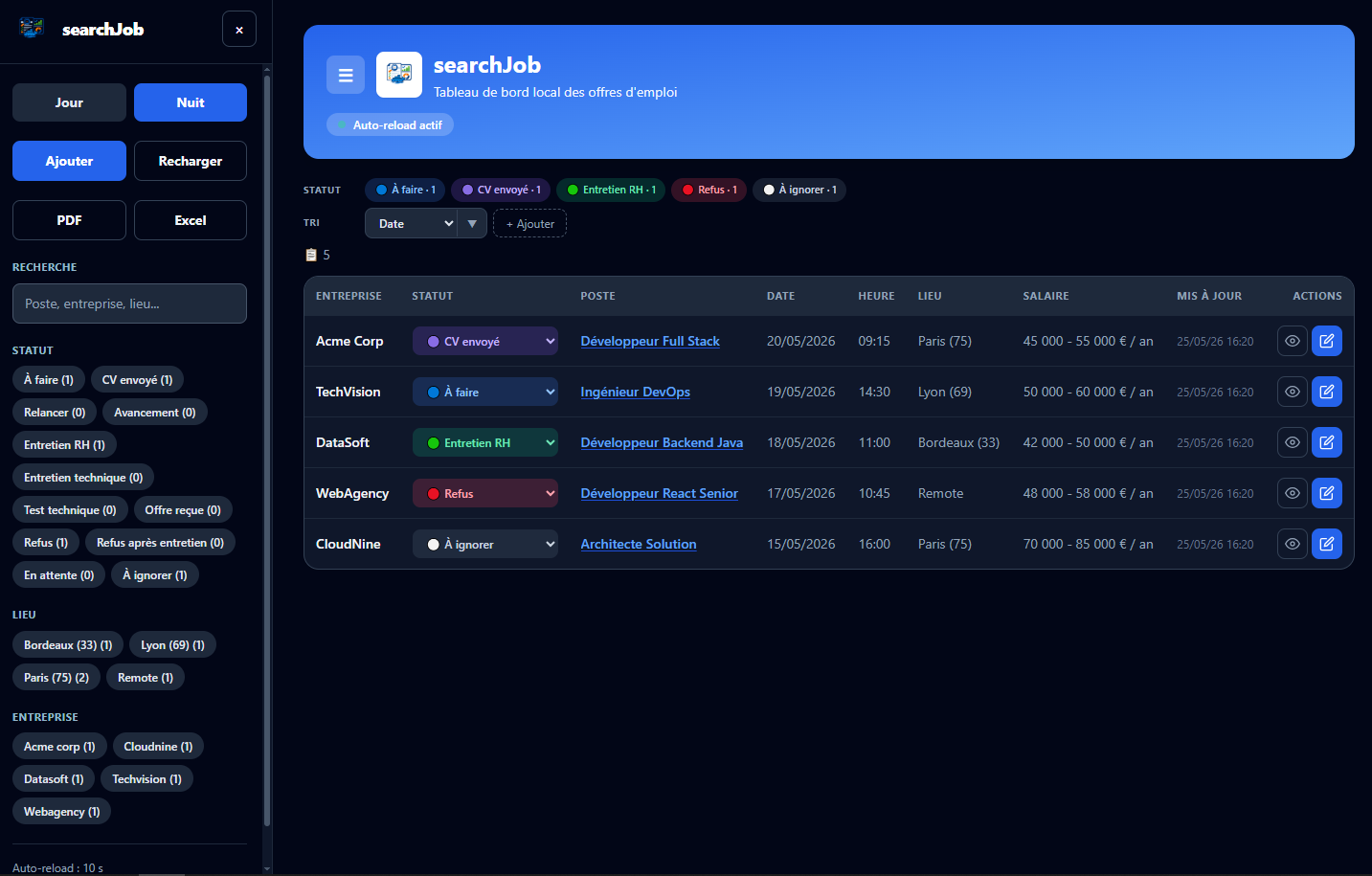Filter sidebar by Remote (1)
1372x876 pixels.
coord(146,678)
